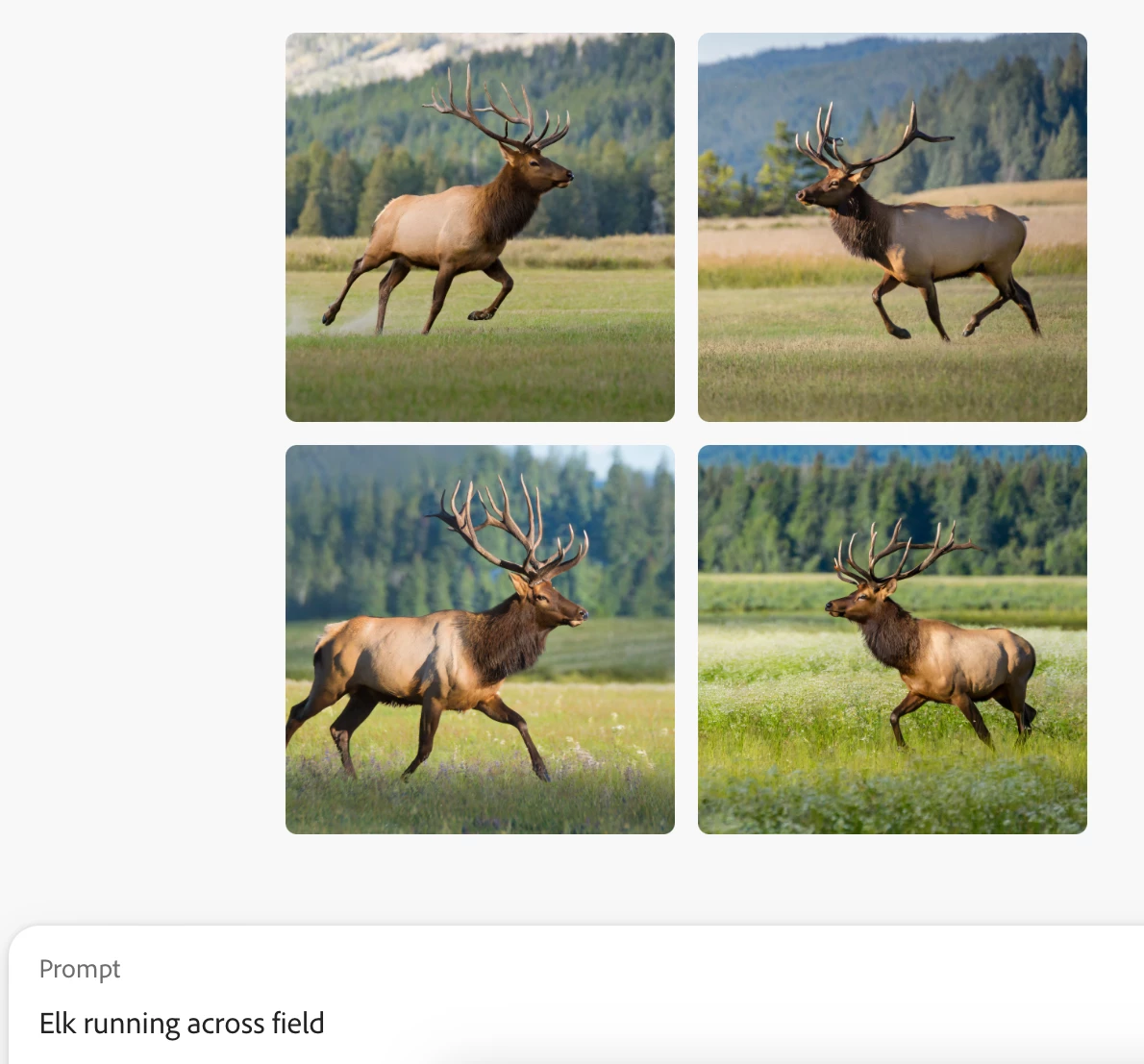Click the antlers of the bottom-left elk
1144x1064 pixels.
point(510,525)
